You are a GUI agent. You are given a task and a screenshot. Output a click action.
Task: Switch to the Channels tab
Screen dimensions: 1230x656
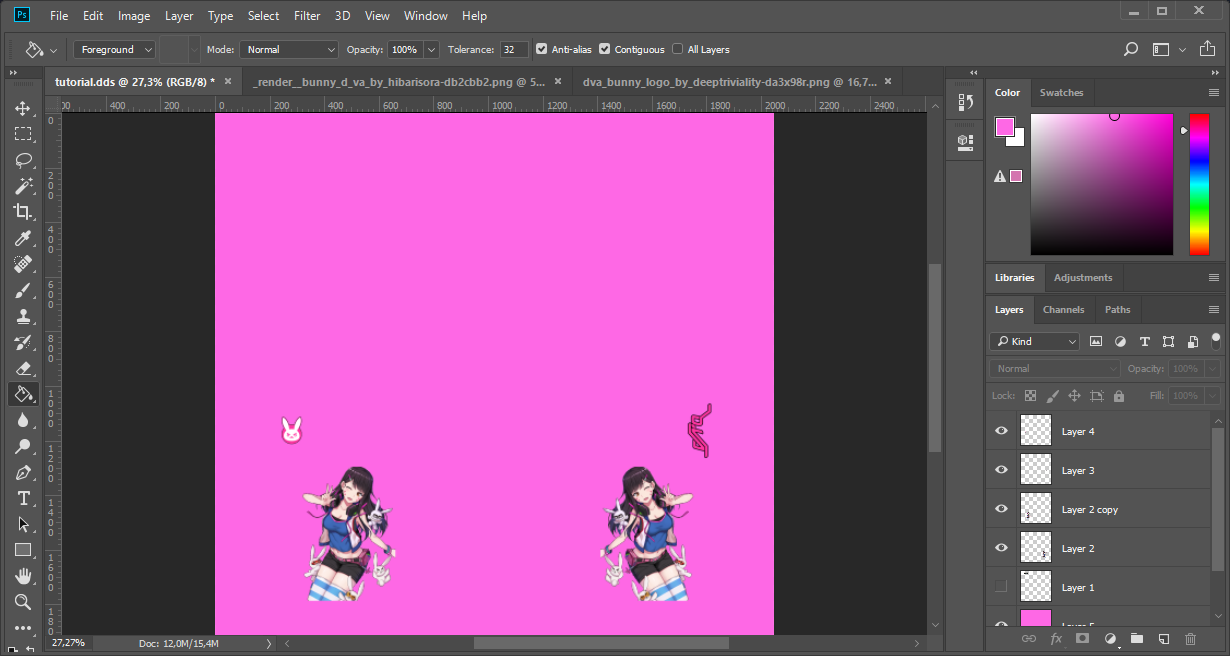coord(1063,310)
